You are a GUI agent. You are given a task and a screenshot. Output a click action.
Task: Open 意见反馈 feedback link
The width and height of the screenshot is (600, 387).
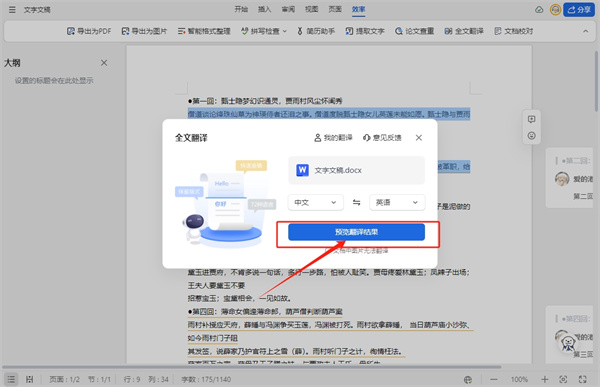[382, 137]
